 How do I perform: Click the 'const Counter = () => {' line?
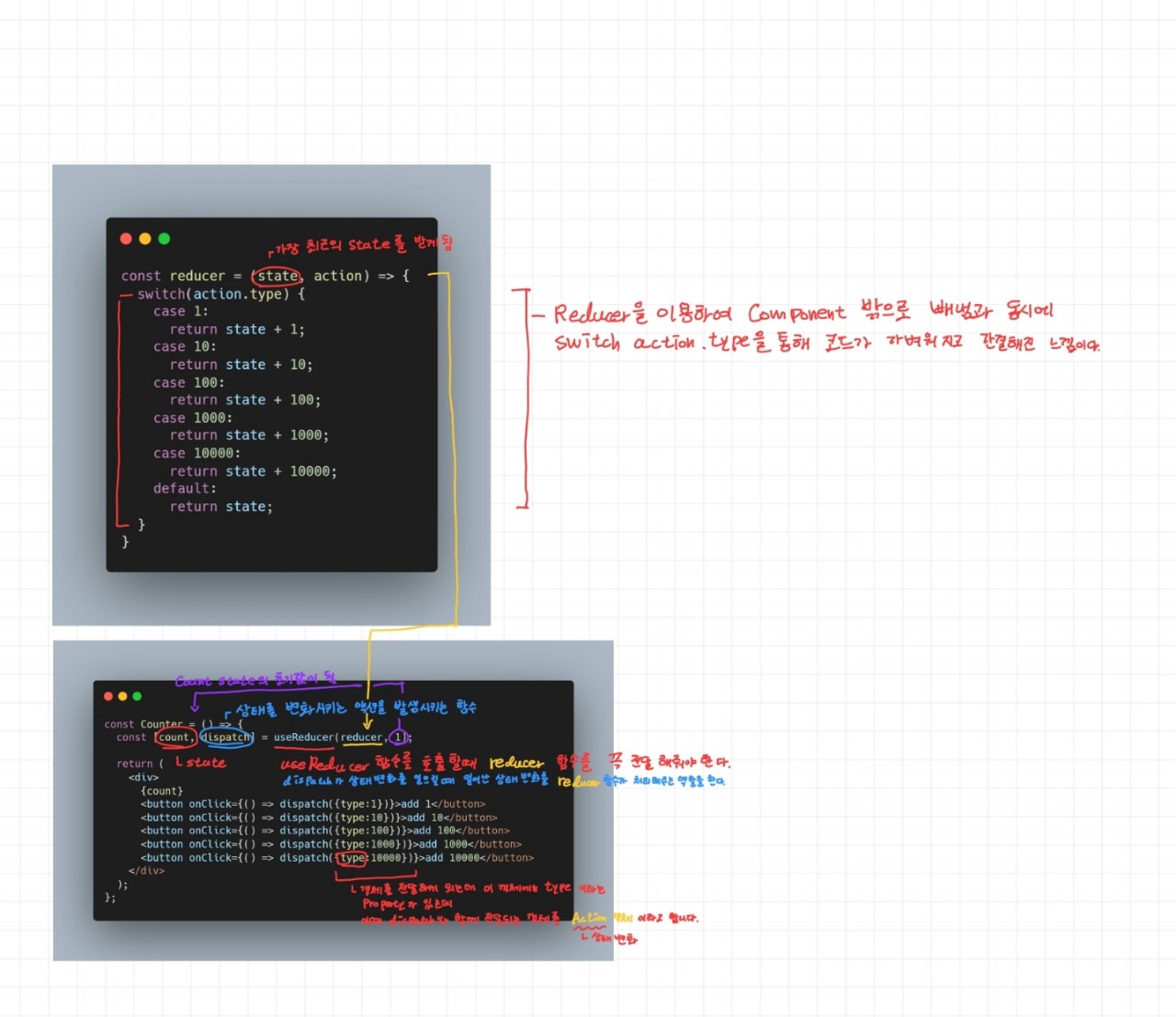pos(173,724)
